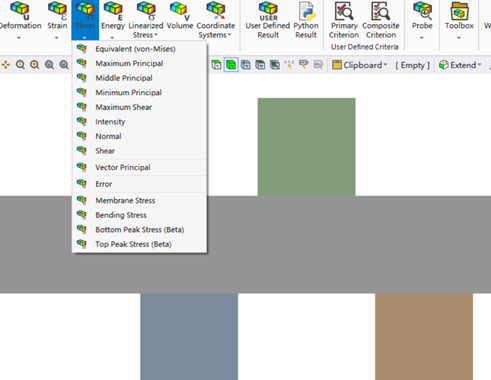Click the pan arrows icon in view toolbar
Screen dimensions: 491x380
tap(6, 65)
